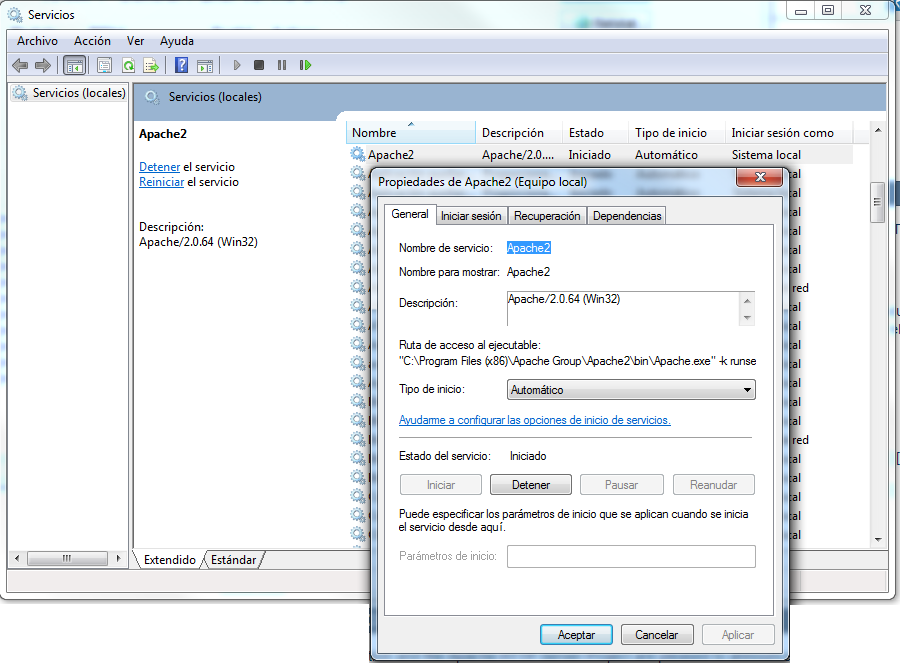Screen dimensions: 900x663
Task: Select the Apache2 gear icon in the list
Action: pos(357,154)
